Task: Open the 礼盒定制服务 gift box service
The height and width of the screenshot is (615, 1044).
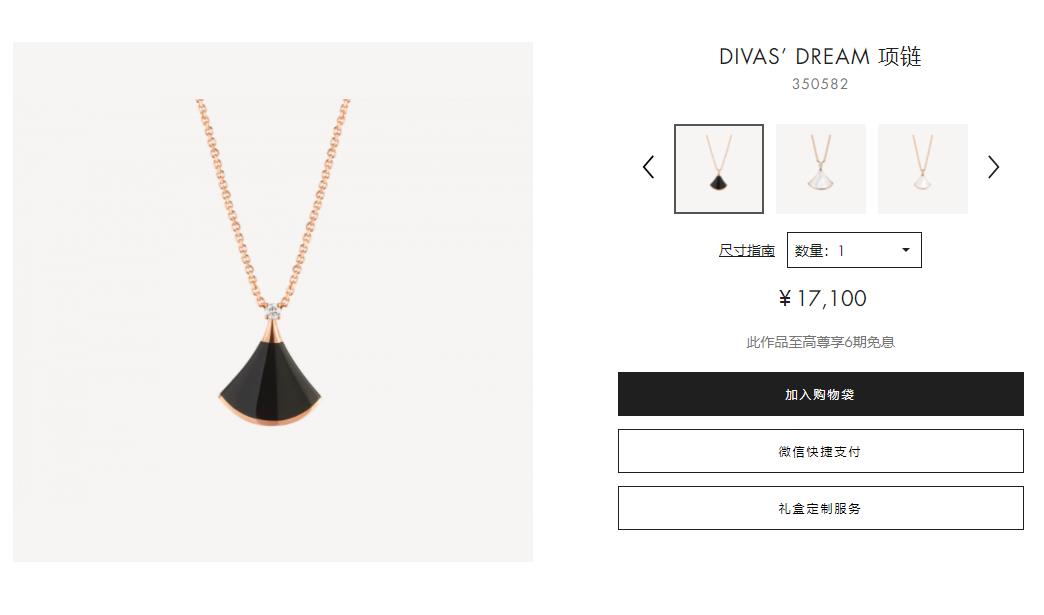Action: [x=820, y=509]
